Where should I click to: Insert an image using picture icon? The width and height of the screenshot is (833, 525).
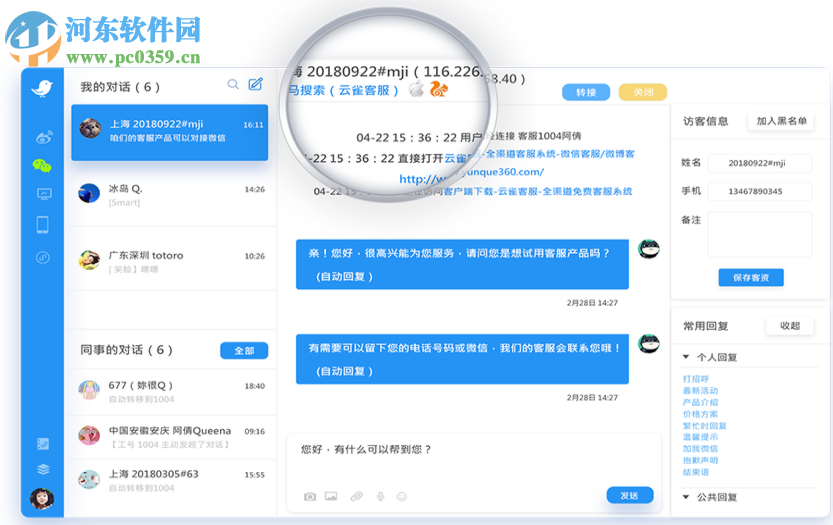(x=331, y=496)
